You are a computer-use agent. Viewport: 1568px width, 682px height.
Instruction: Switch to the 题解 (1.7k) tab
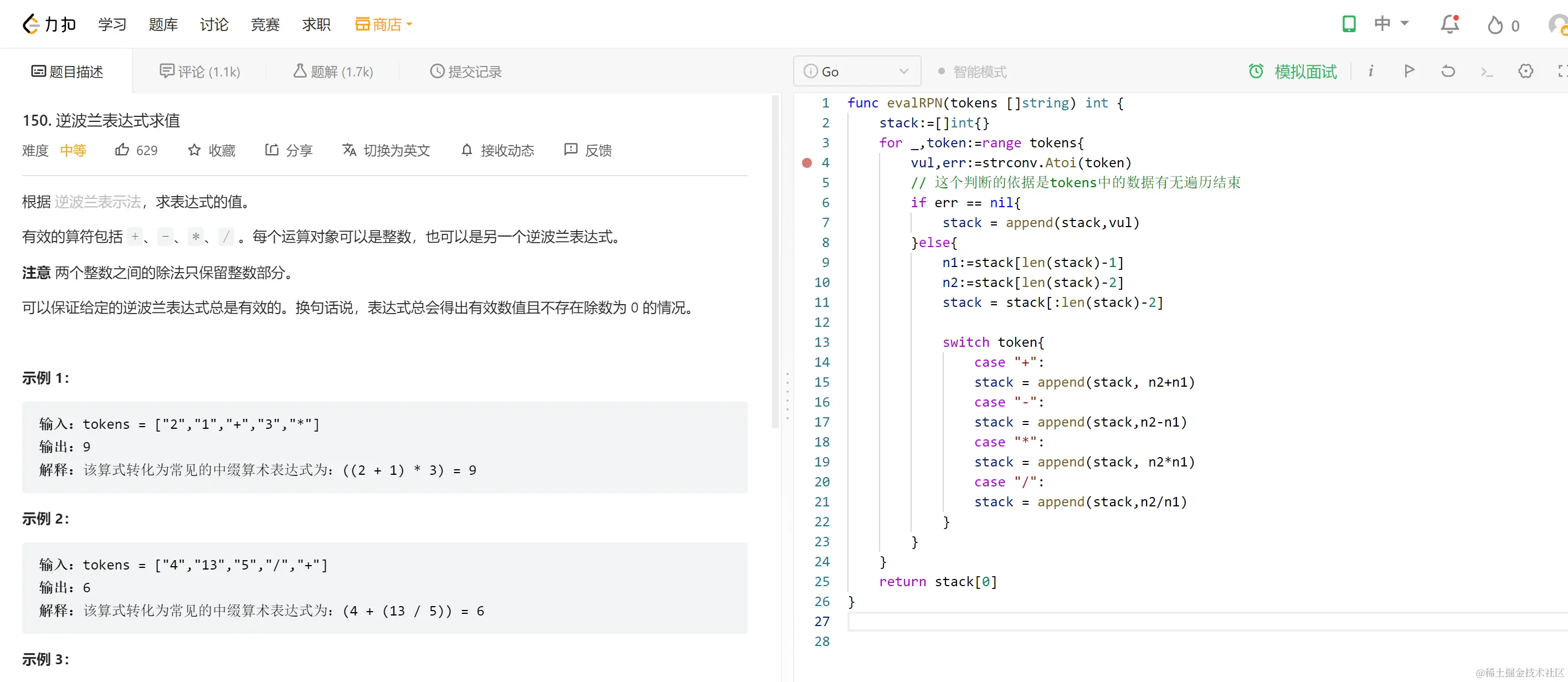pyautogui.click(x=332, y=71)
